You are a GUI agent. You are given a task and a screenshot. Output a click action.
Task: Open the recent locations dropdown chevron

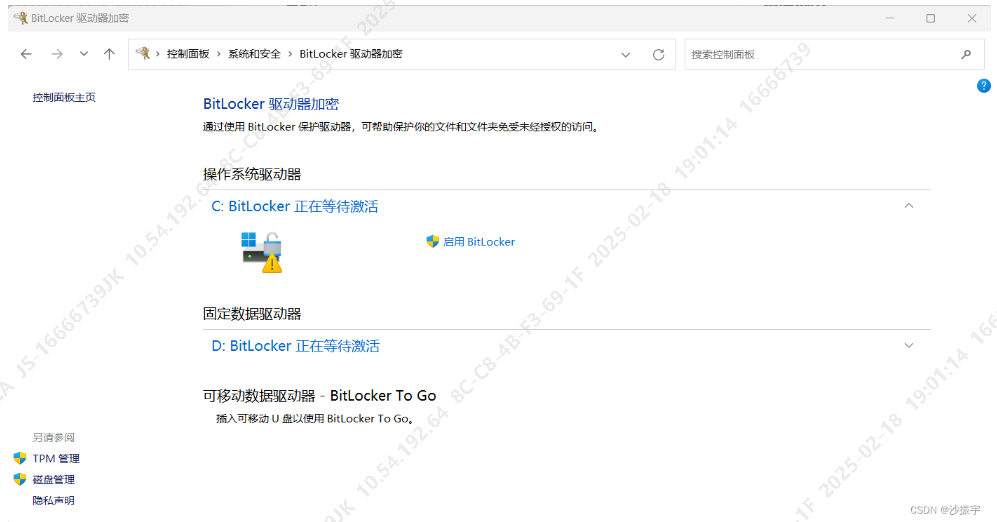(84, 54)
